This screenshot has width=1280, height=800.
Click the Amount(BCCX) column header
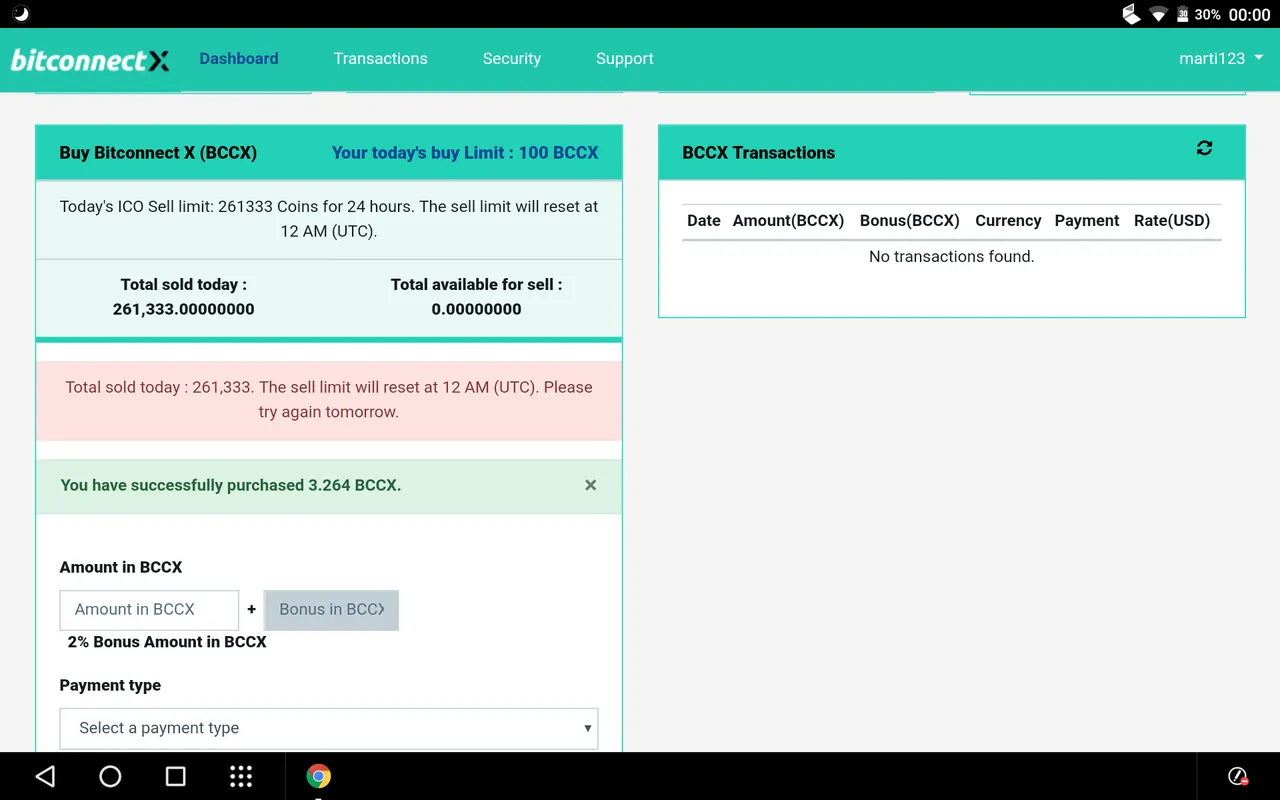coord(788,221)
